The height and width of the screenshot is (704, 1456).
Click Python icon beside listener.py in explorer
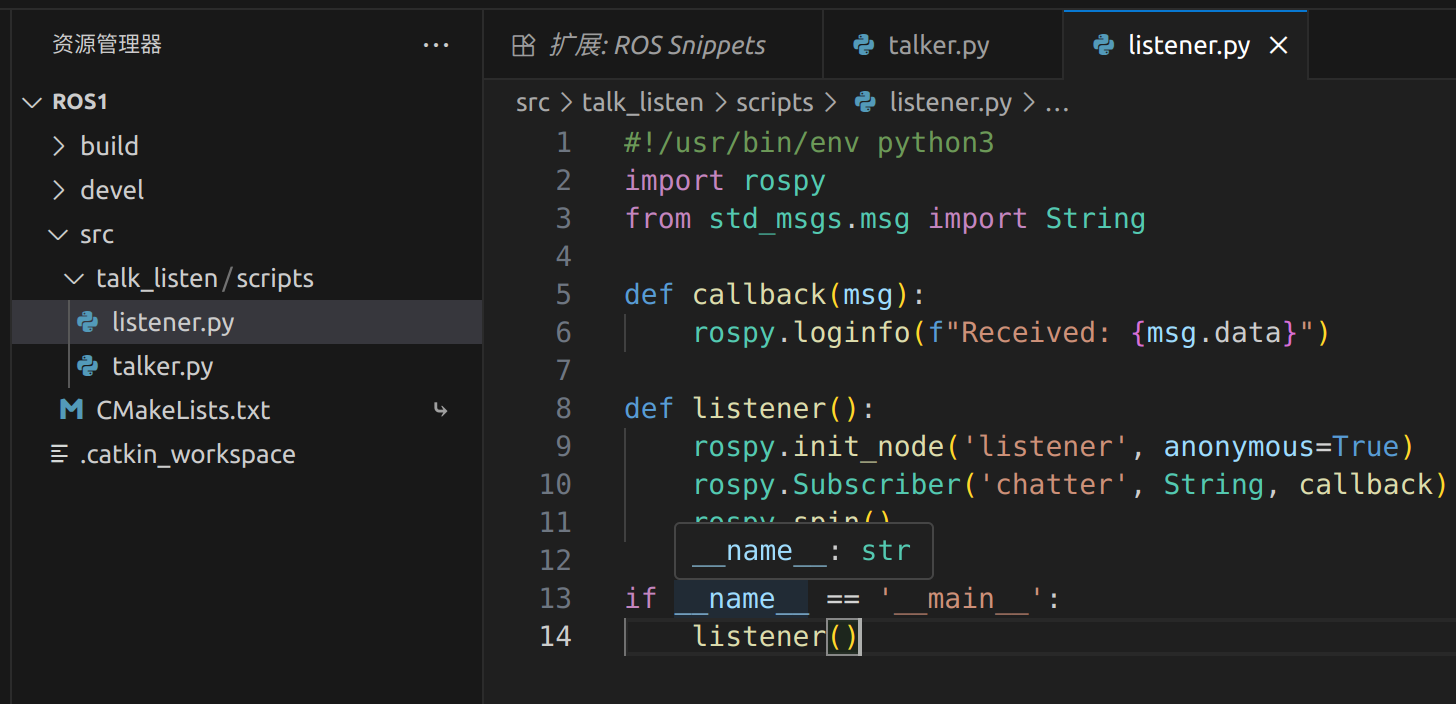[88, 322]
